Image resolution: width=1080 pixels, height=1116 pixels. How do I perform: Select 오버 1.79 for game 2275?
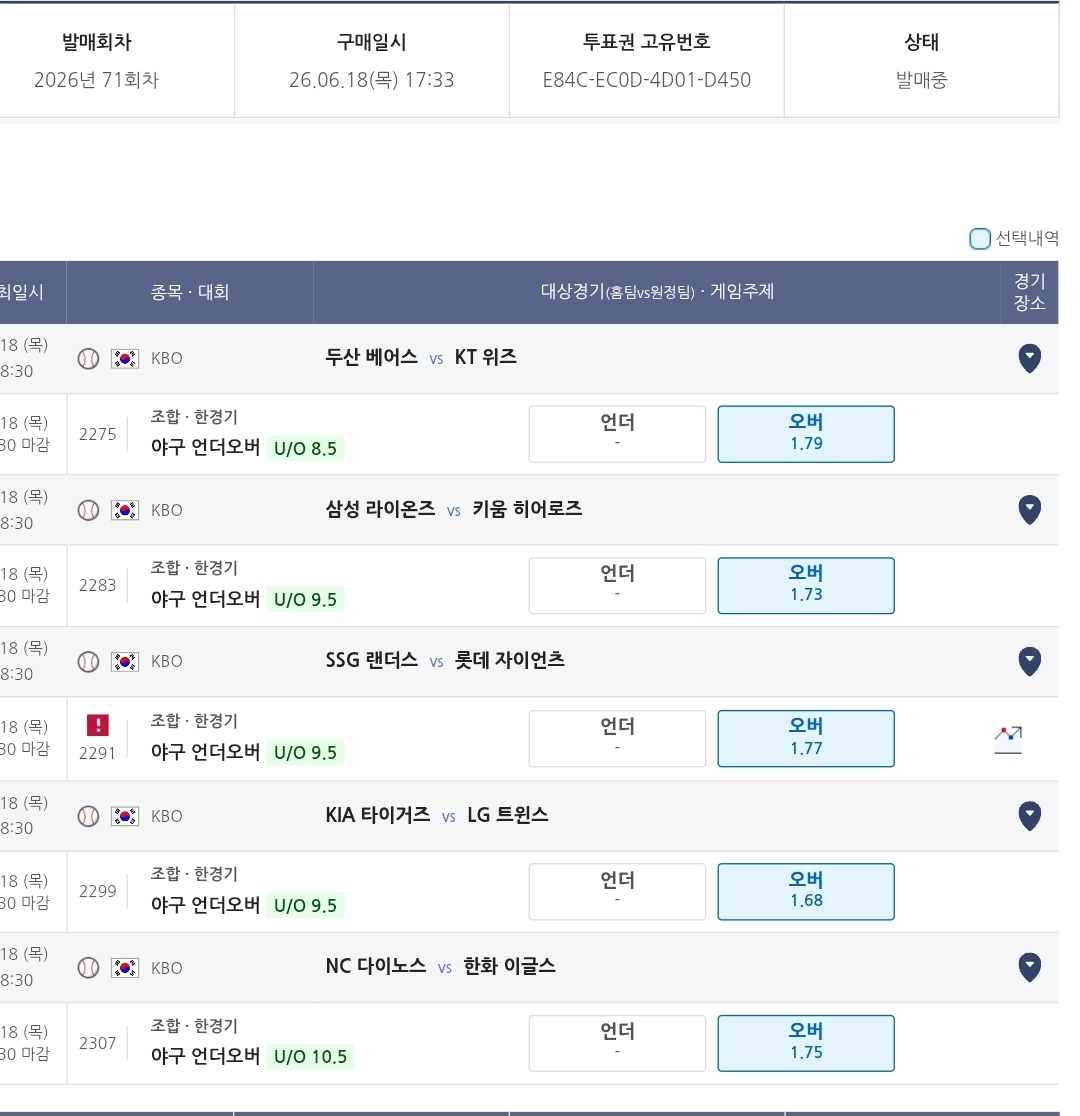pyautogui.click(x=806, y=434)
